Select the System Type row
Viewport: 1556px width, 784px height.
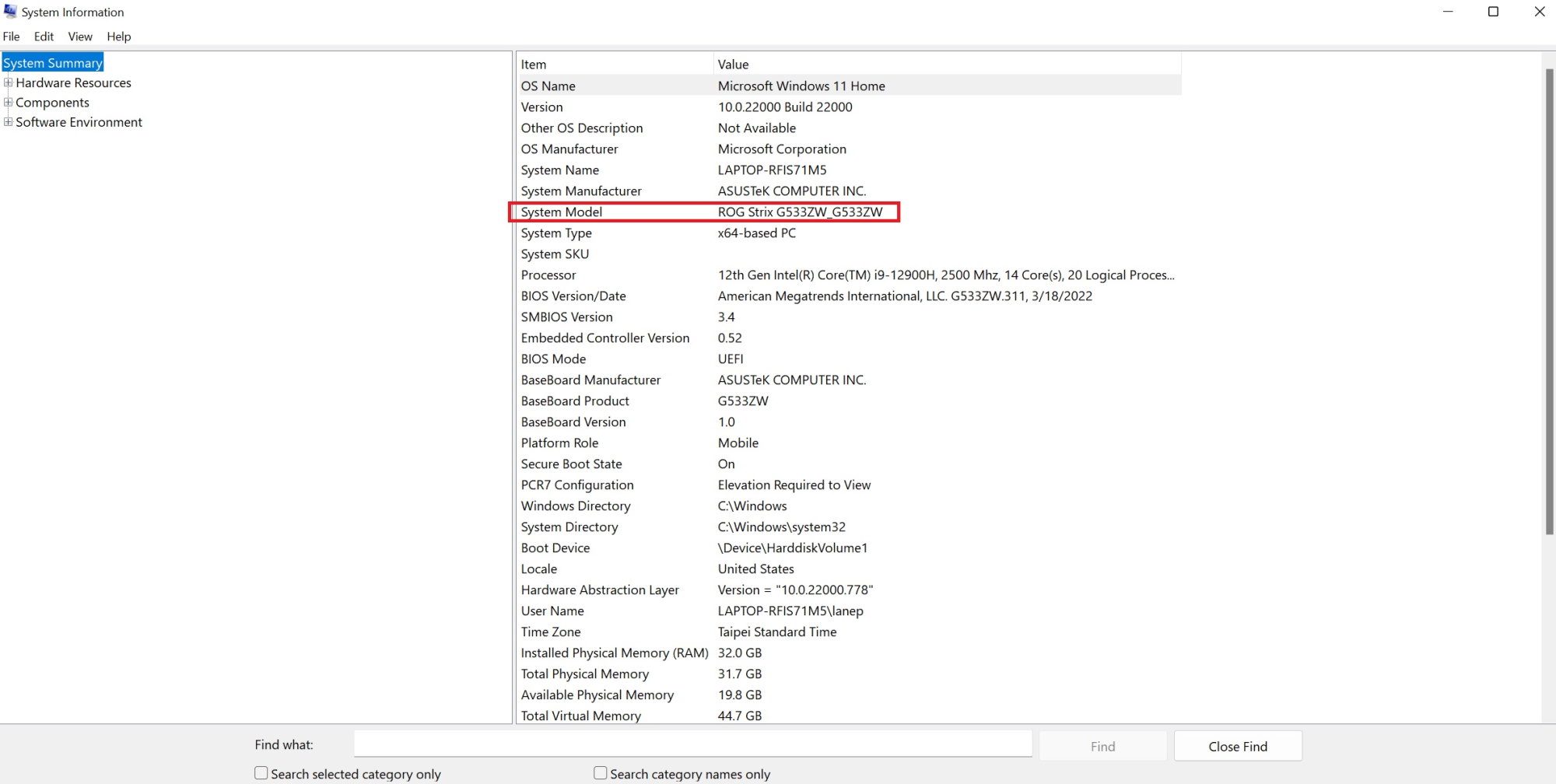(849, 233)
